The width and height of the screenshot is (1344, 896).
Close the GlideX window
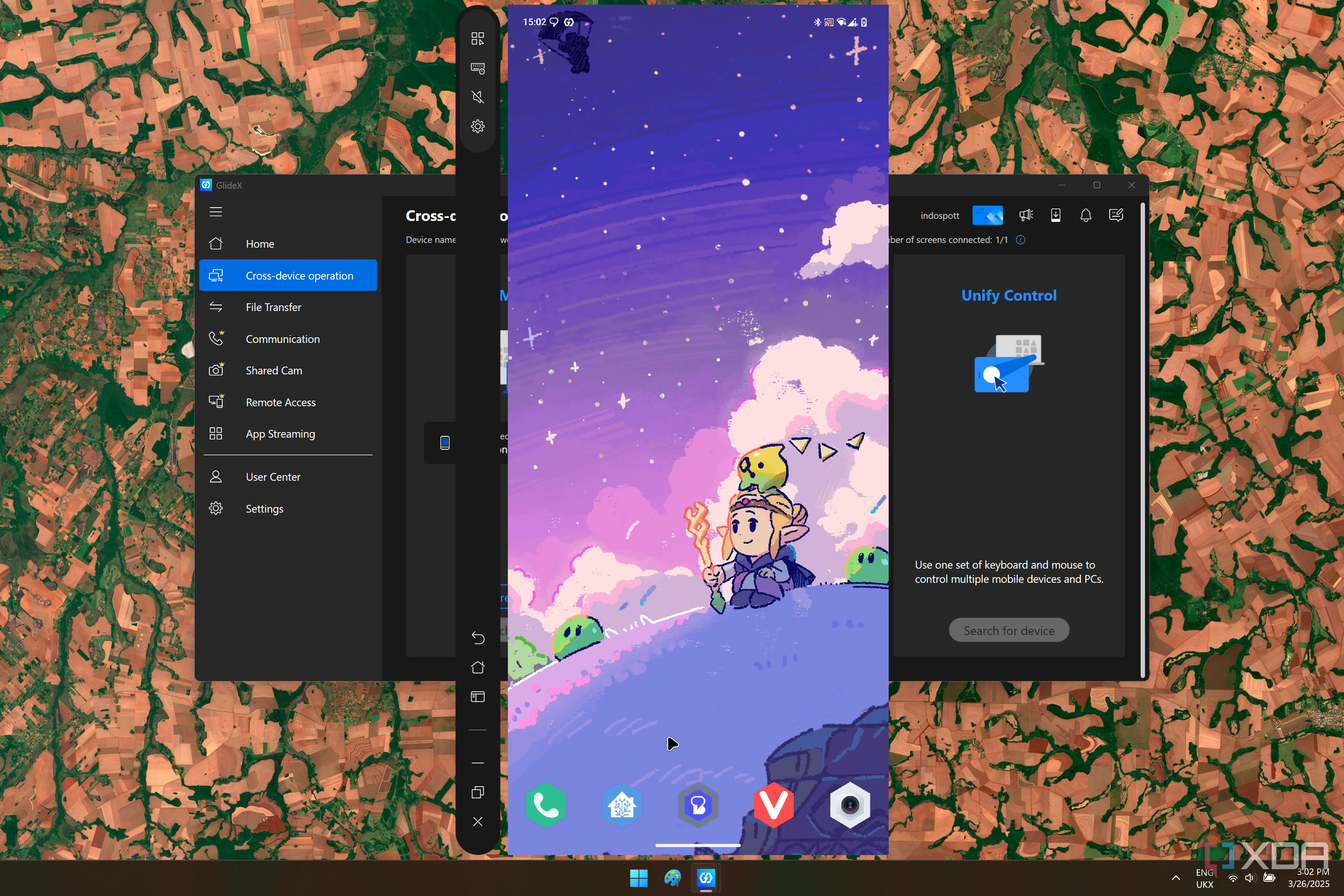pos(1132,184)
